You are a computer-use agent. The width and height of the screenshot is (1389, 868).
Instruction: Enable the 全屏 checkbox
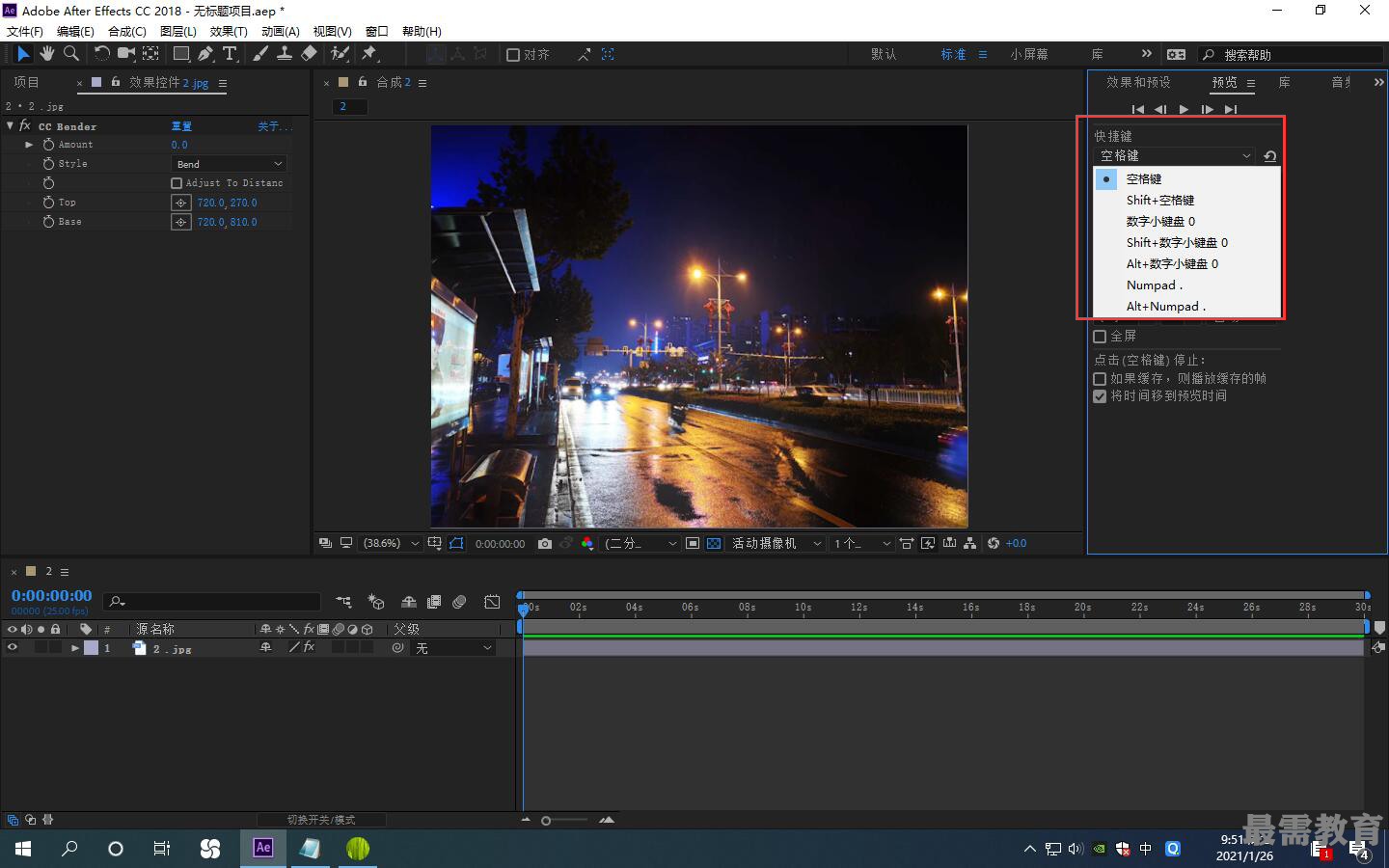pos(1100,337)
